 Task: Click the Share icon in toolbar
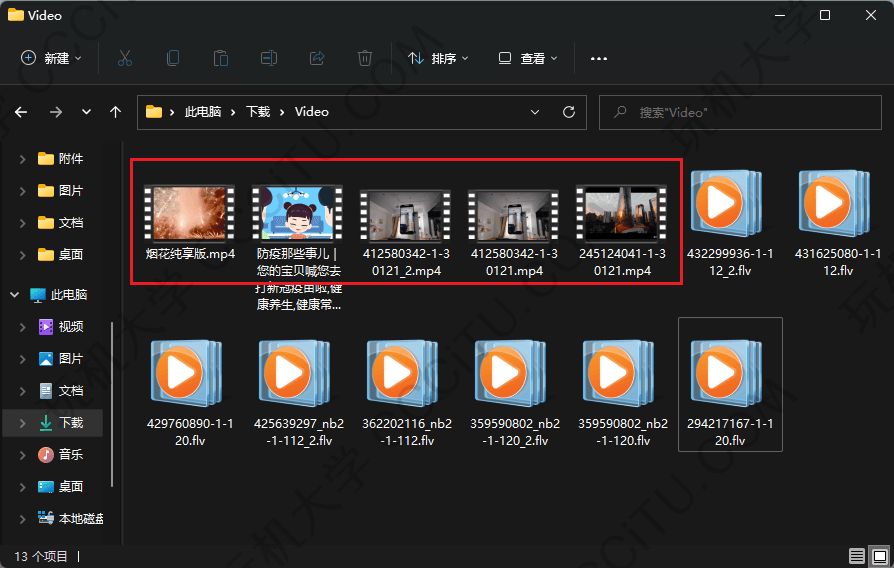[317, 58]
